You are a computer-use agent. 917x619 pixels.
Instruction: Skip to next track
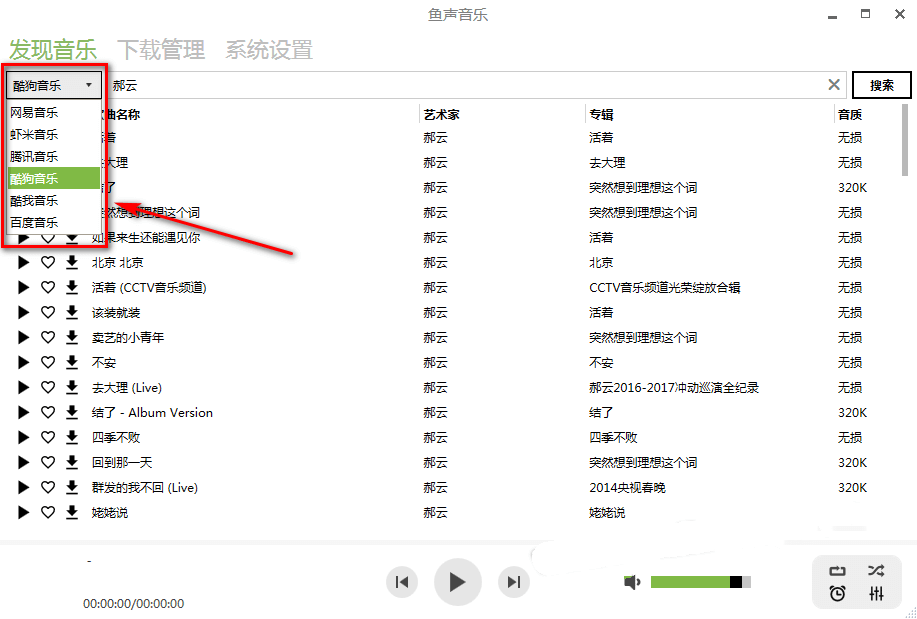coord(513,582)
